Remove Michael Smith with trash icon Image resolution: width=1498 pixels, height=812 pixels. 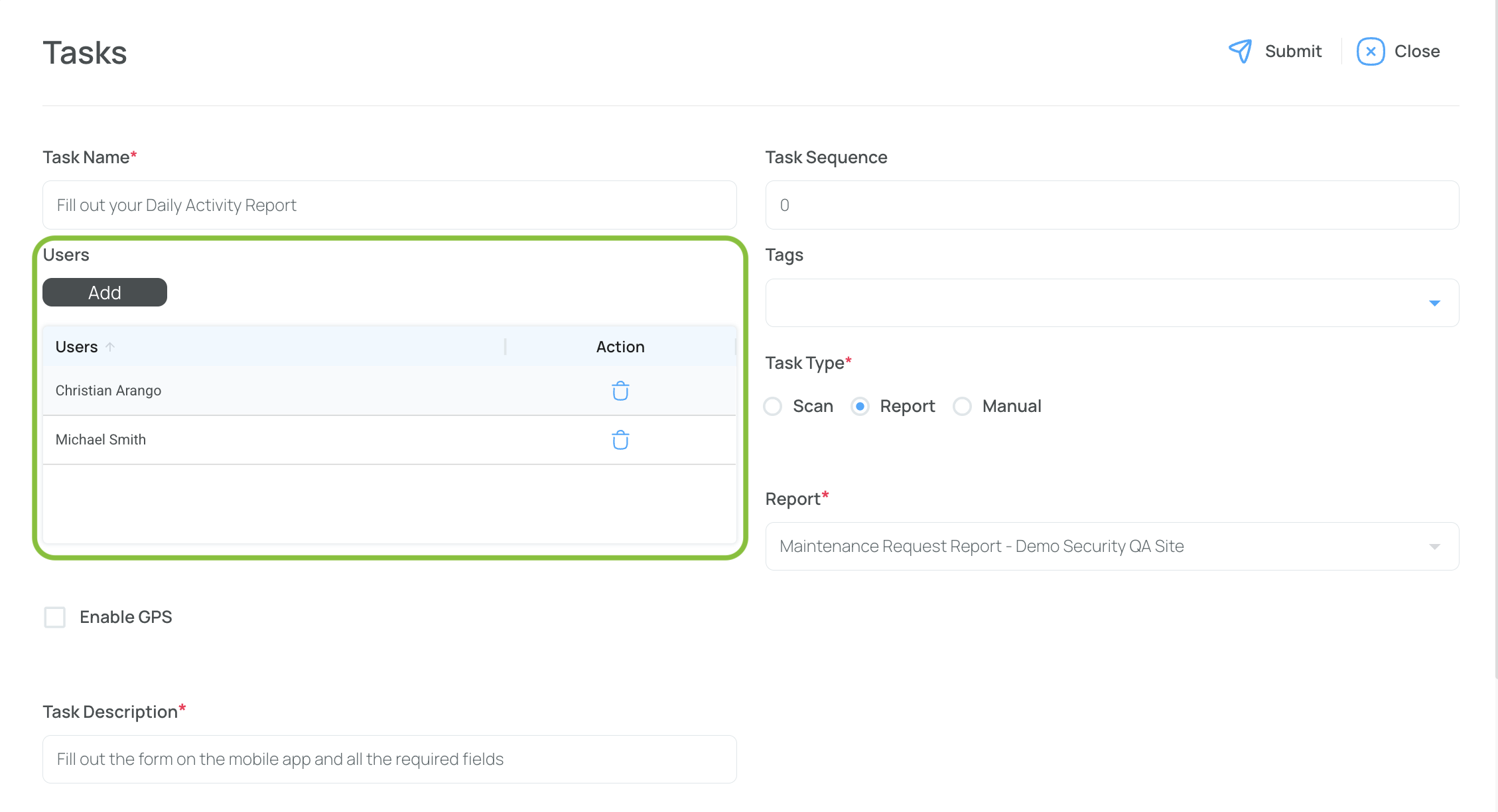pyautogui.click(x=620, y=440)
